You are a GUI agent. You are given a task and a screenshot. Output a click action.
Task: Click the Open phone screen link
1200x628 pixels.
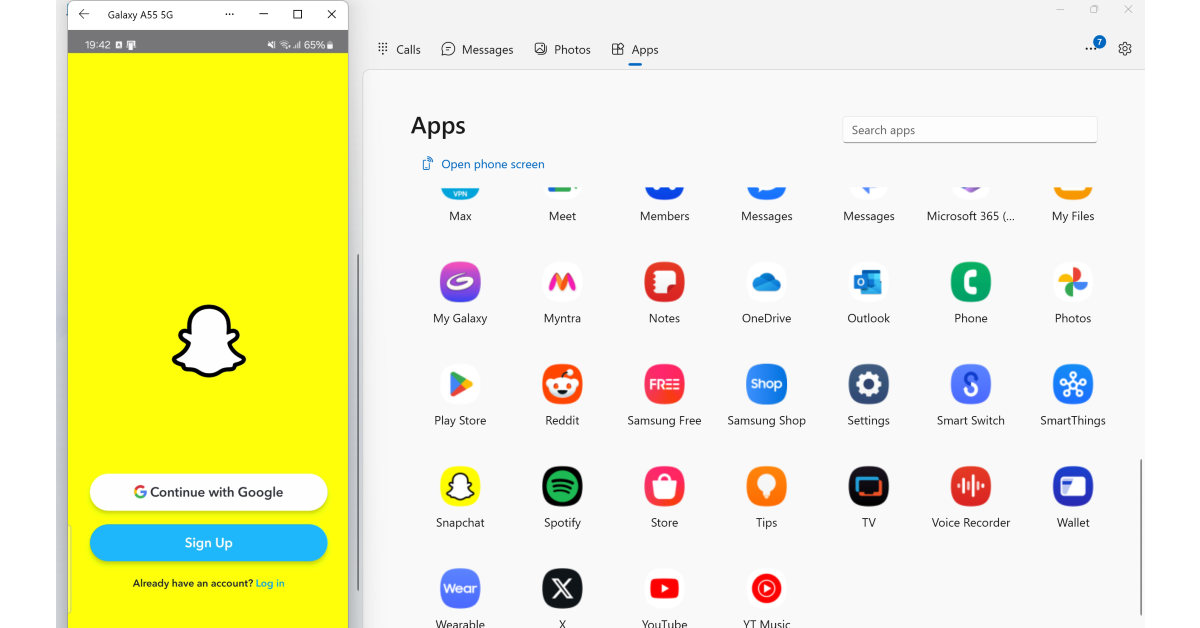click(x=483, y=164)
